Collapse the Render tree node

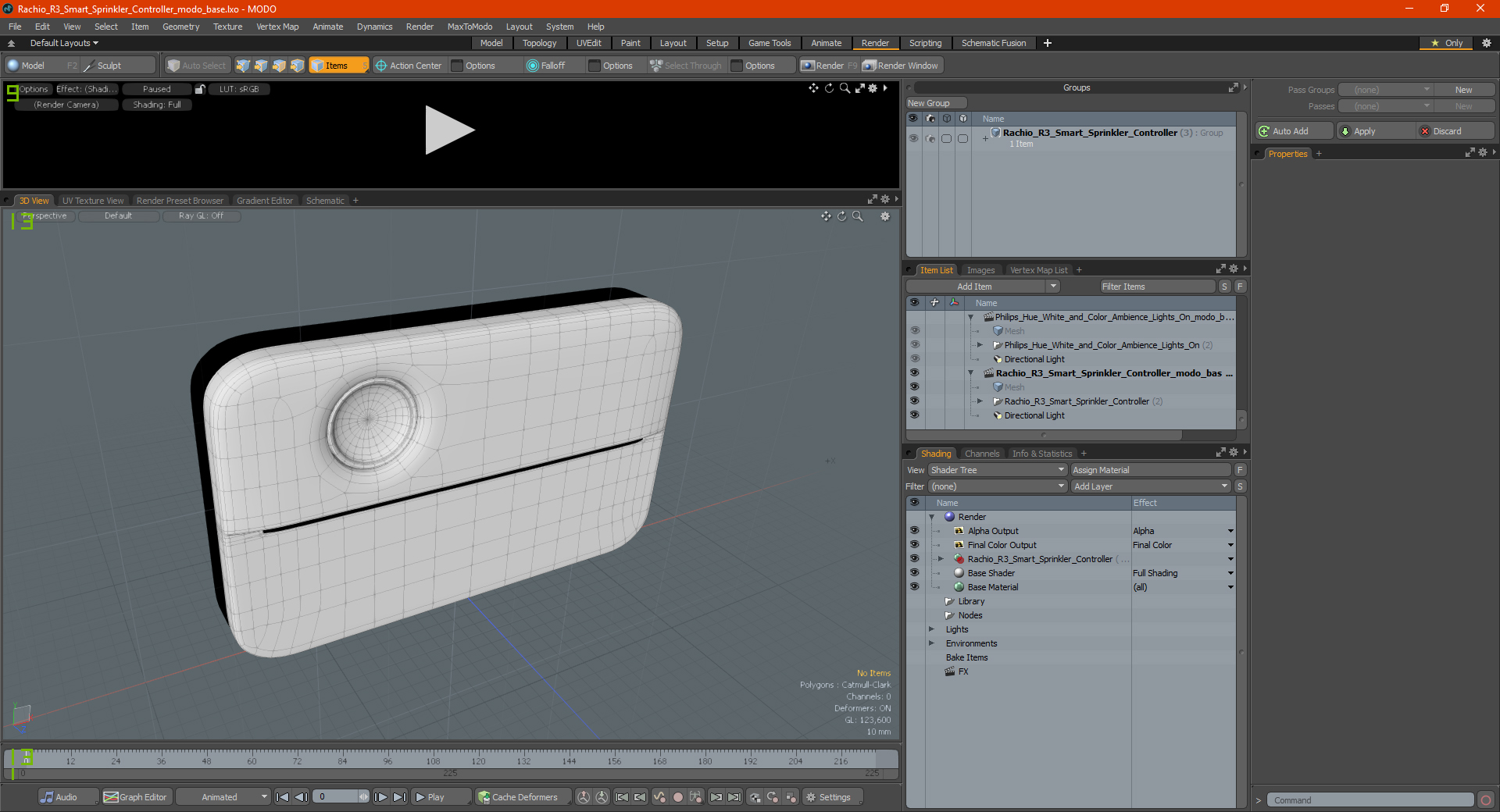pos(931,517)
